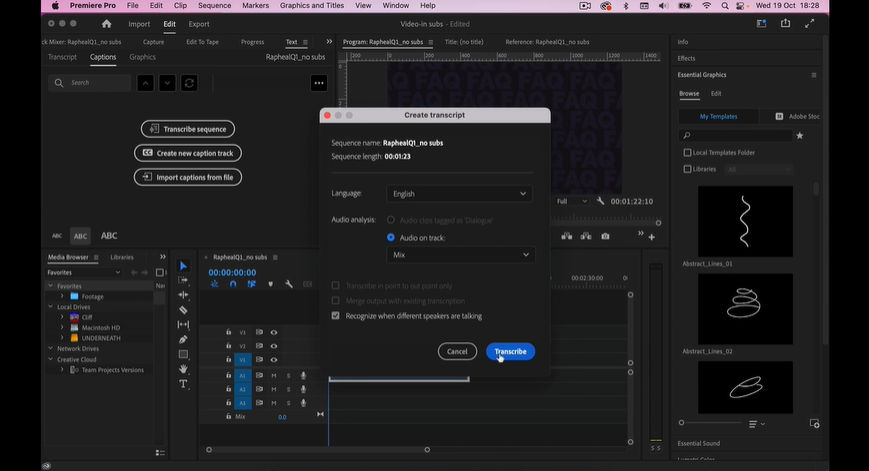
Task: Select the Hand tool
Action: [183, 368]
